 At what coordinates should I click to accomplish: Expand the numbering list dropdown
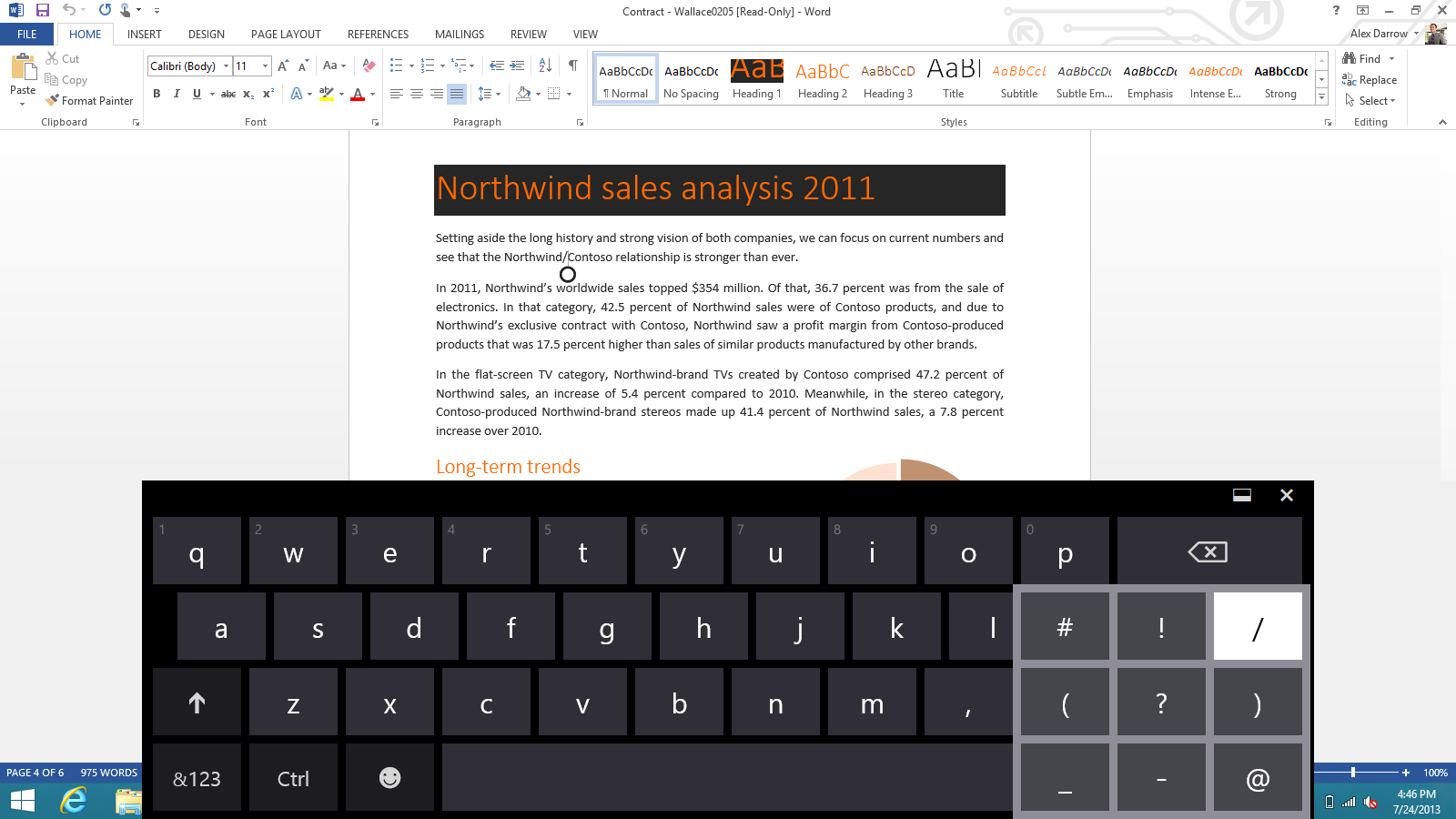[442, 66]
